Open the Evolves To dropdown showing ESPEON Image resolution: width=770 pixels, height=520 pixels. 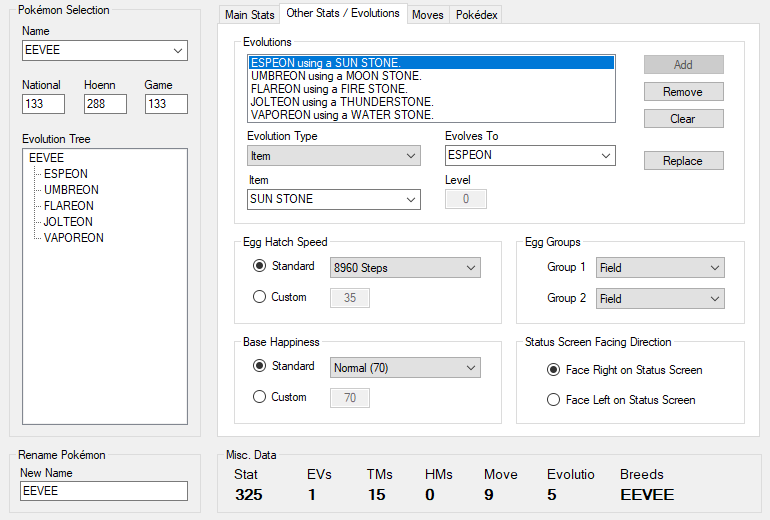(x=530, y=155)
